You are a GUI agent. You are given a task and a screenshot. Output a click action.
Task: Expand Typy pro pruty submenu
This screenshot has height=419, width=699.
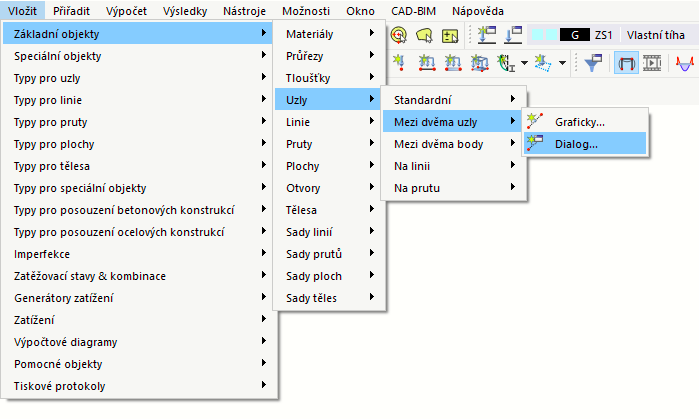[x=137, y=122]
